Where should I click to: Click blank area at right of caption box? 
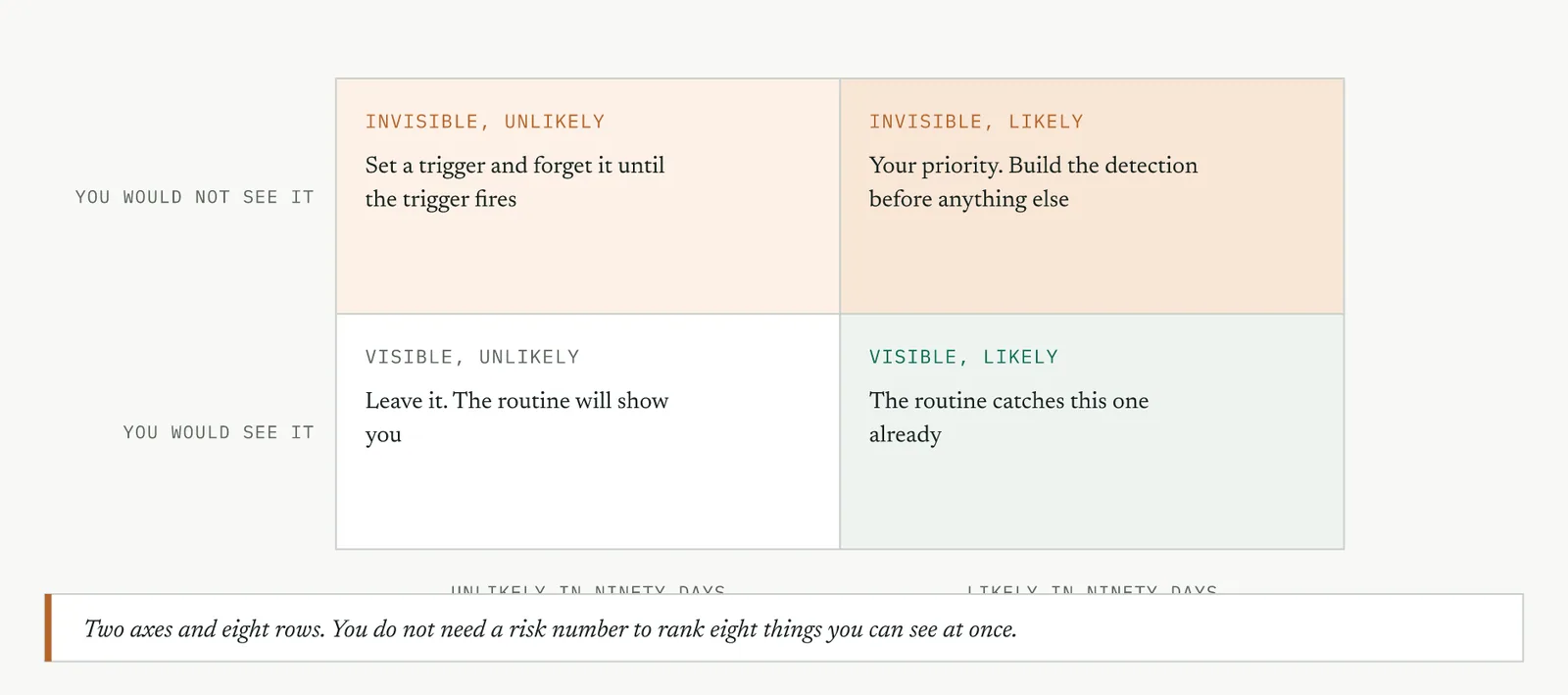pos(1274,628)
